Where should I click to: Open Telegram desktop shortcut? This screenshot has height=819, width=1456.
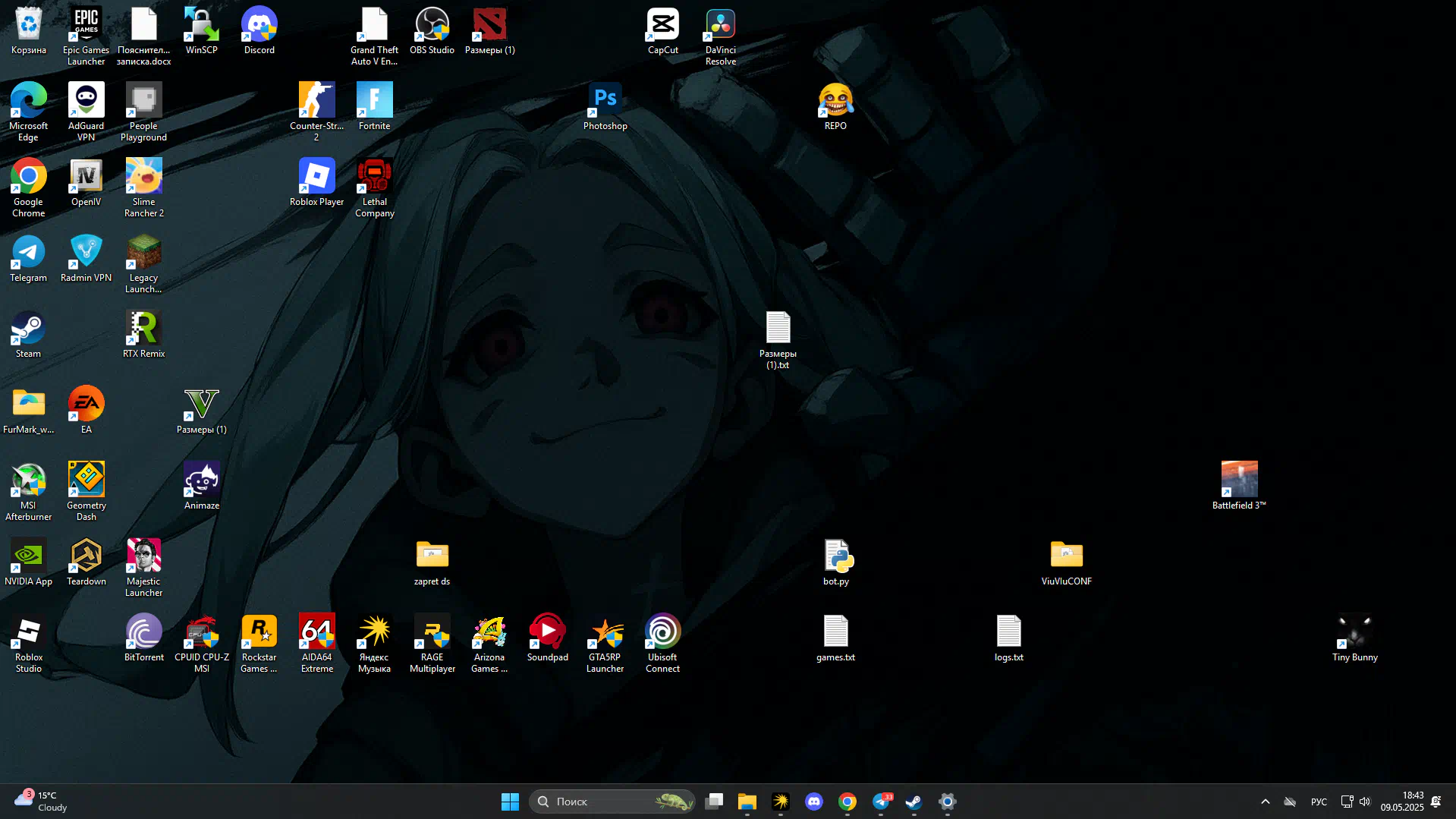click(29, 259)
